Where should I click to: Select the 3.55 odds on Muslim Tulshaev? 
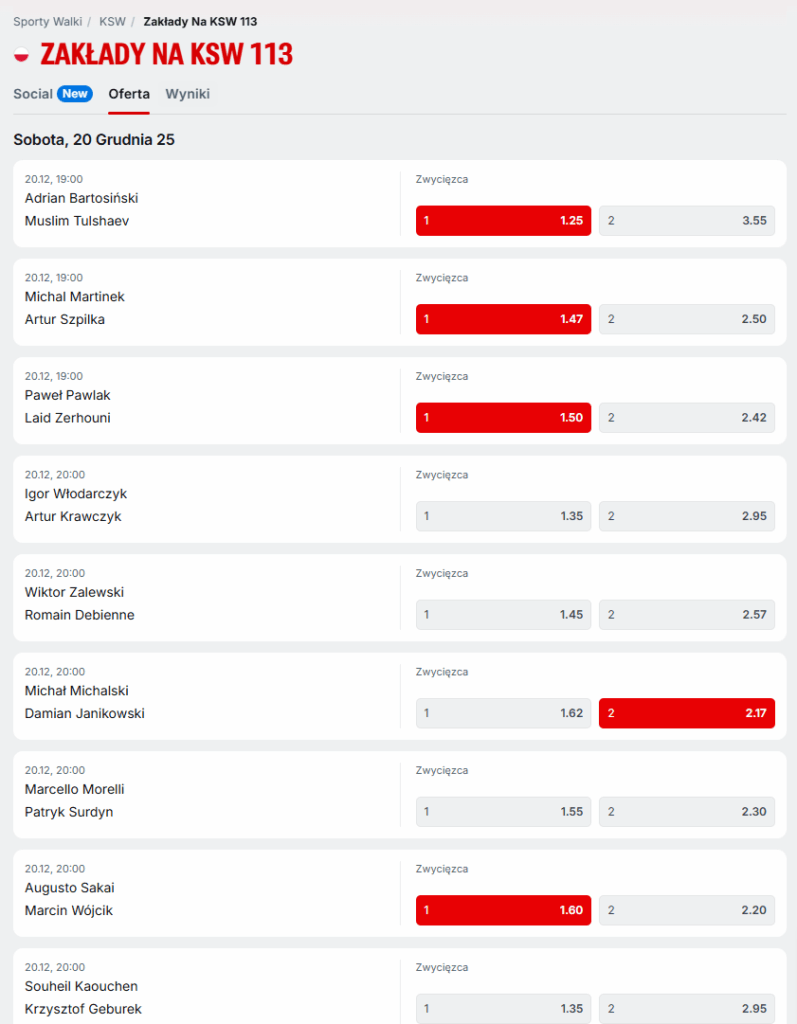686,220
